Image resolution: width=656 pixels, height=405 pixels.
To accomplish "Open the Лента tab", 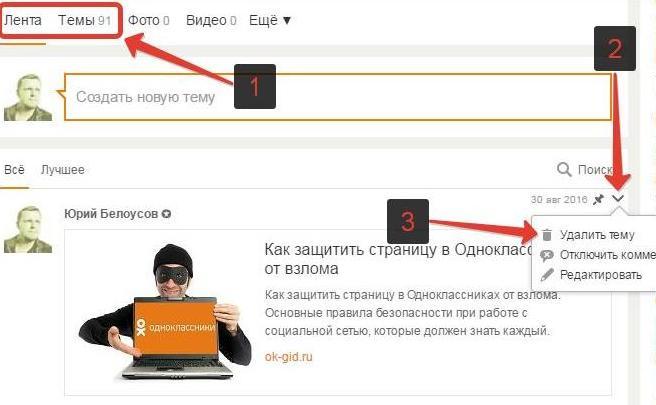I will tap(23, 20).
